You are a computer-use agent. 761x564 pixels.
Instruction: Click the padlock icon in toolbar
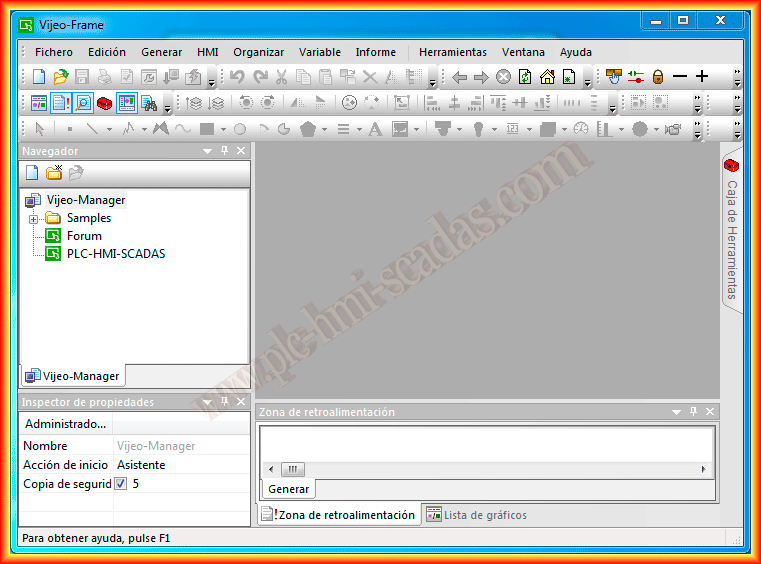point(658,77)
